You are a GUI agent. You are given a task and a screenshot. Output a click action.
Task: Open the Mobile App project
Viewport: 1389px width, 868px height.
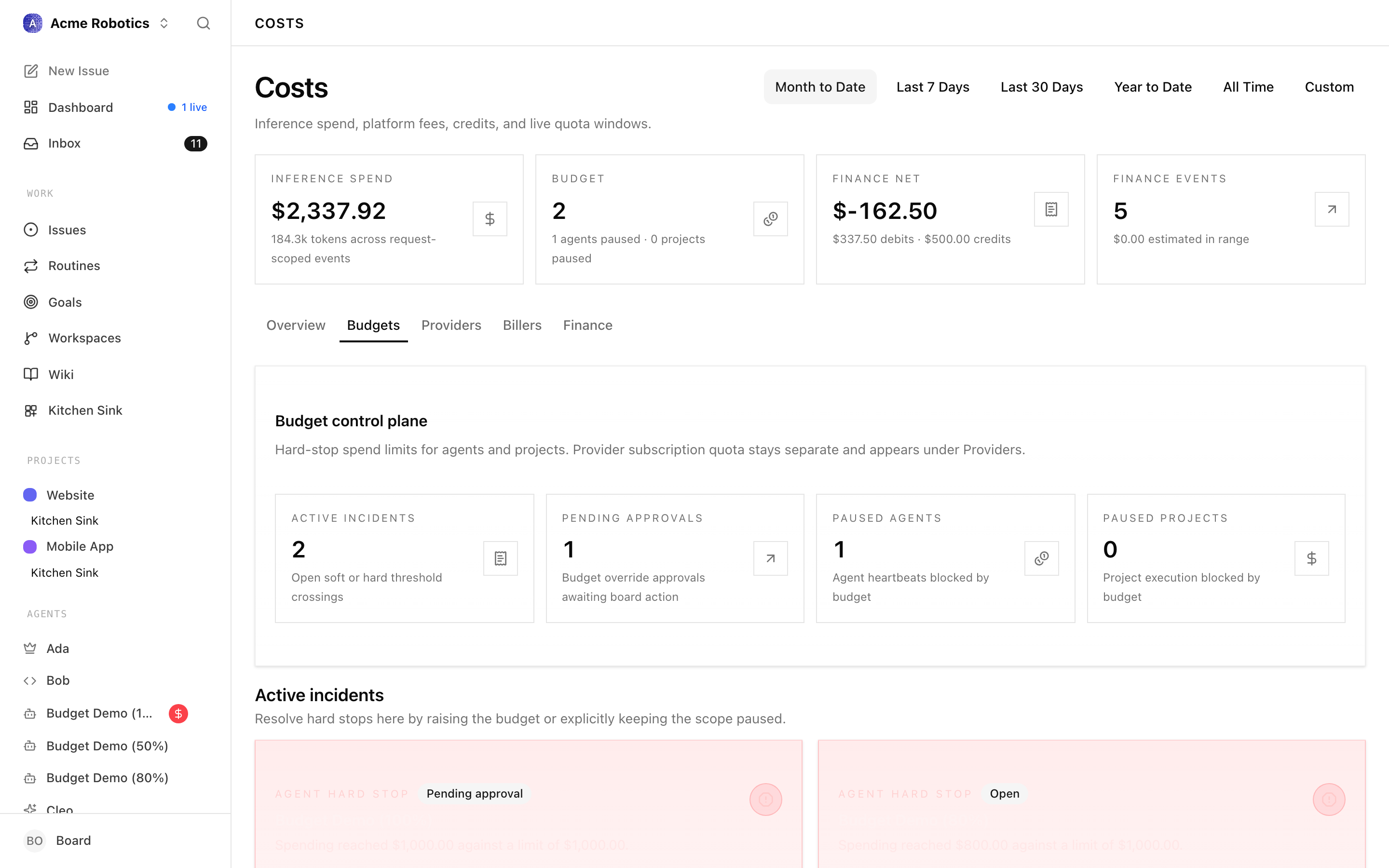pos(115,546)
